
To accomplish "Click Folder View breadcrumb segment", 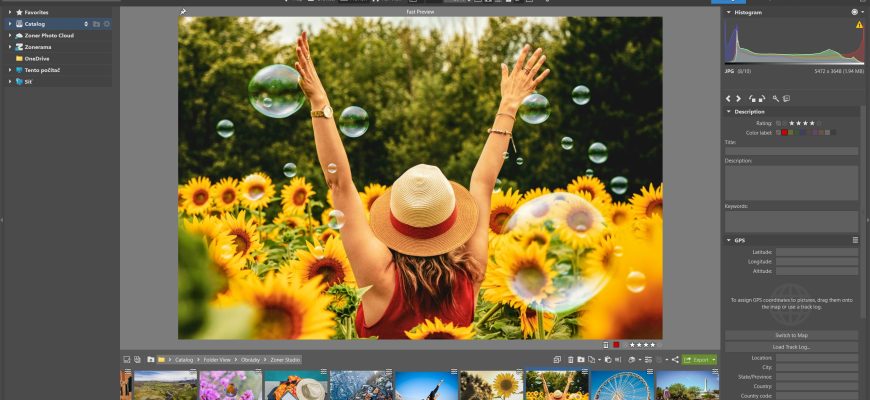I will point(217,360).
